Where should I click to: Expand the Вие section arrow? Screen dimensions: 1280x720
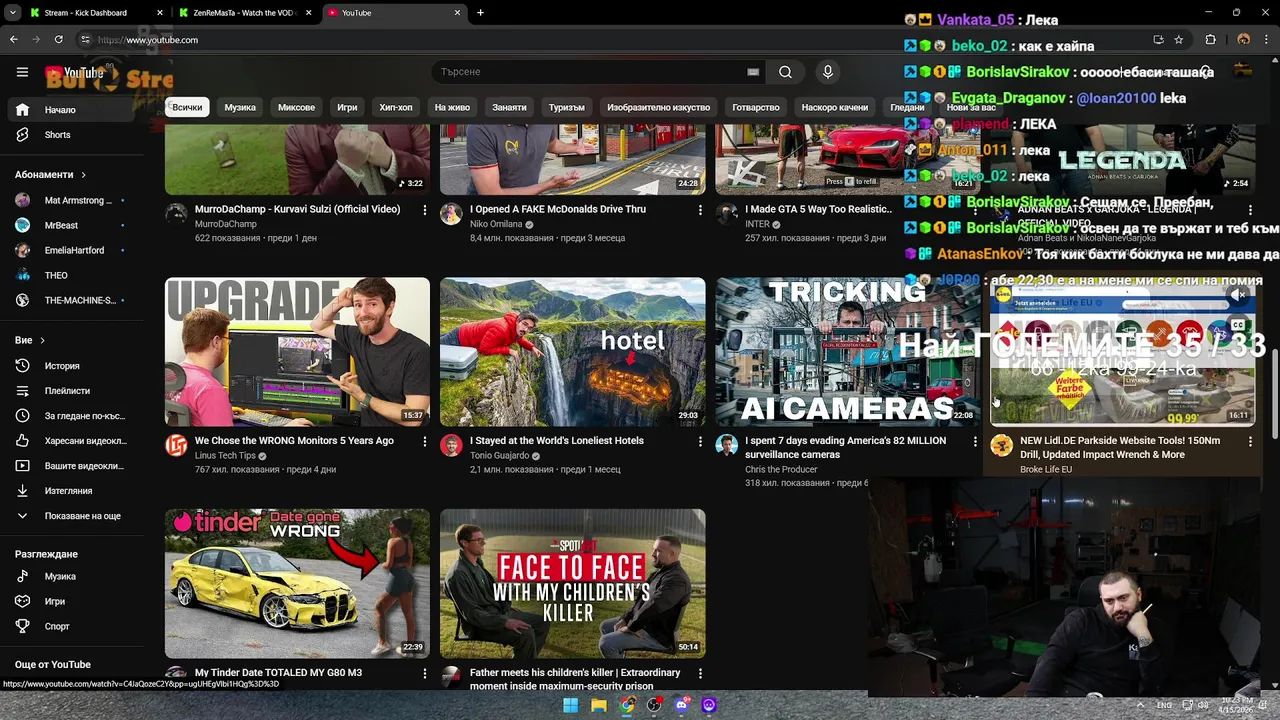tap(42, 341)
